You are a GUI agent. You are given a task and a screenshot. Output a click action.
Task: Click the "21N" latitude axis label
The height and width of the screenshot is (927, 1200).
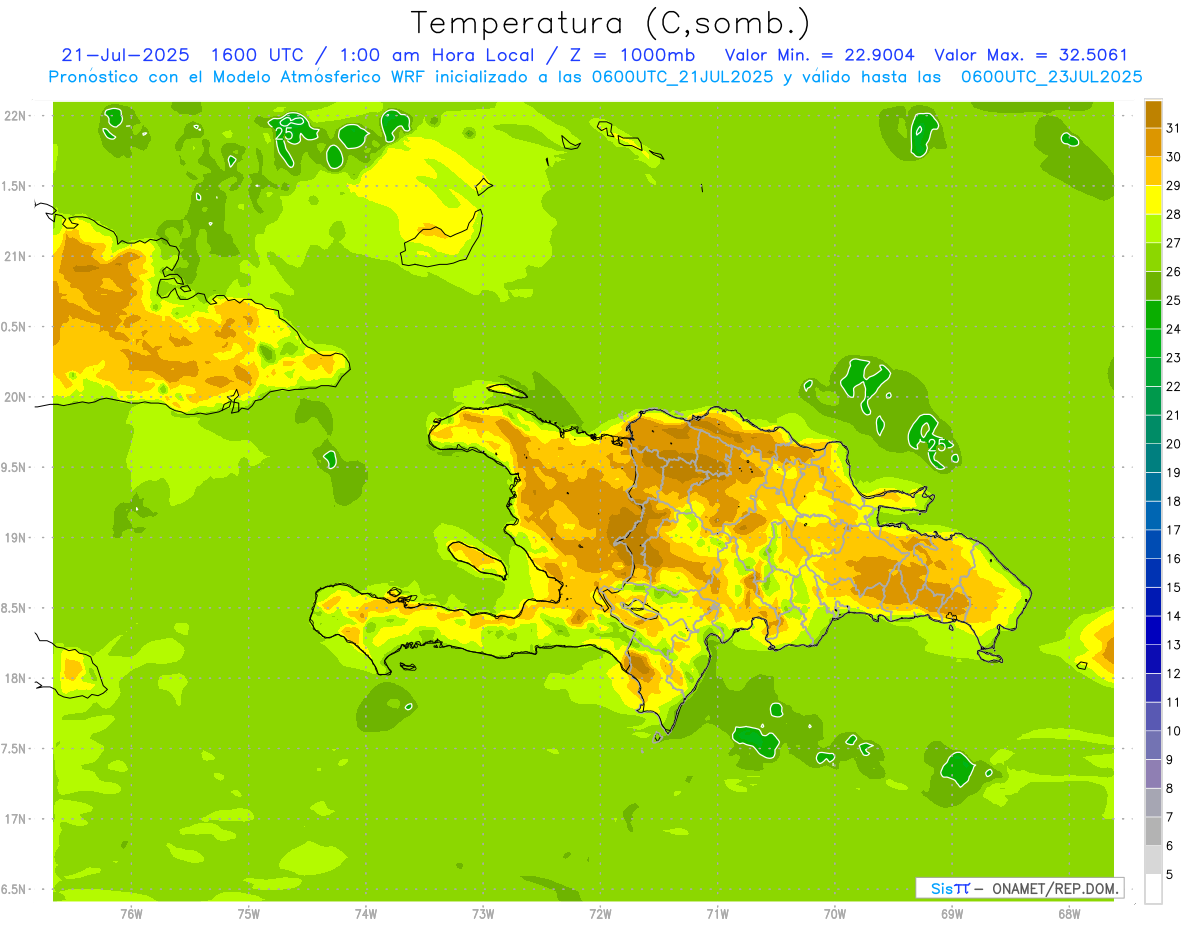click(16, 256)
